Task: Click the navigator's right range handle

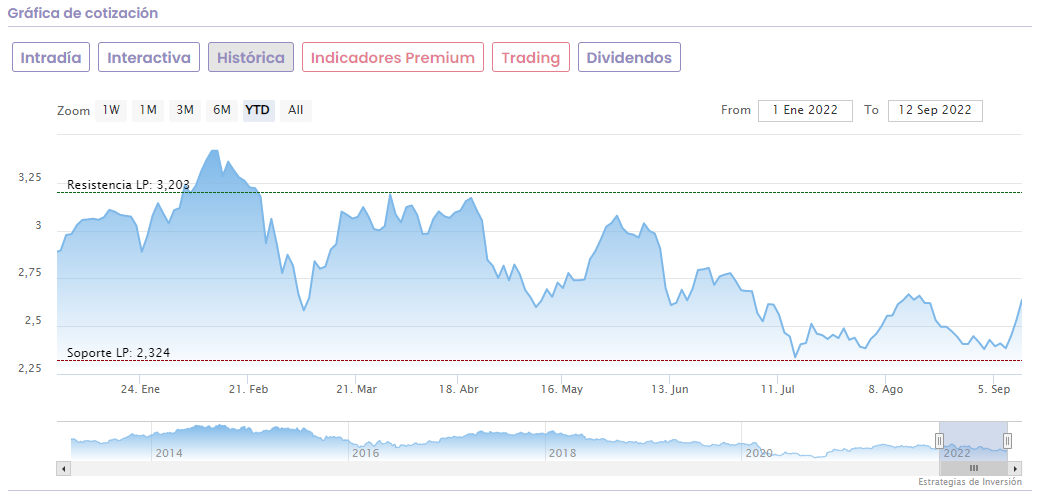Action: pos(1007,440)
